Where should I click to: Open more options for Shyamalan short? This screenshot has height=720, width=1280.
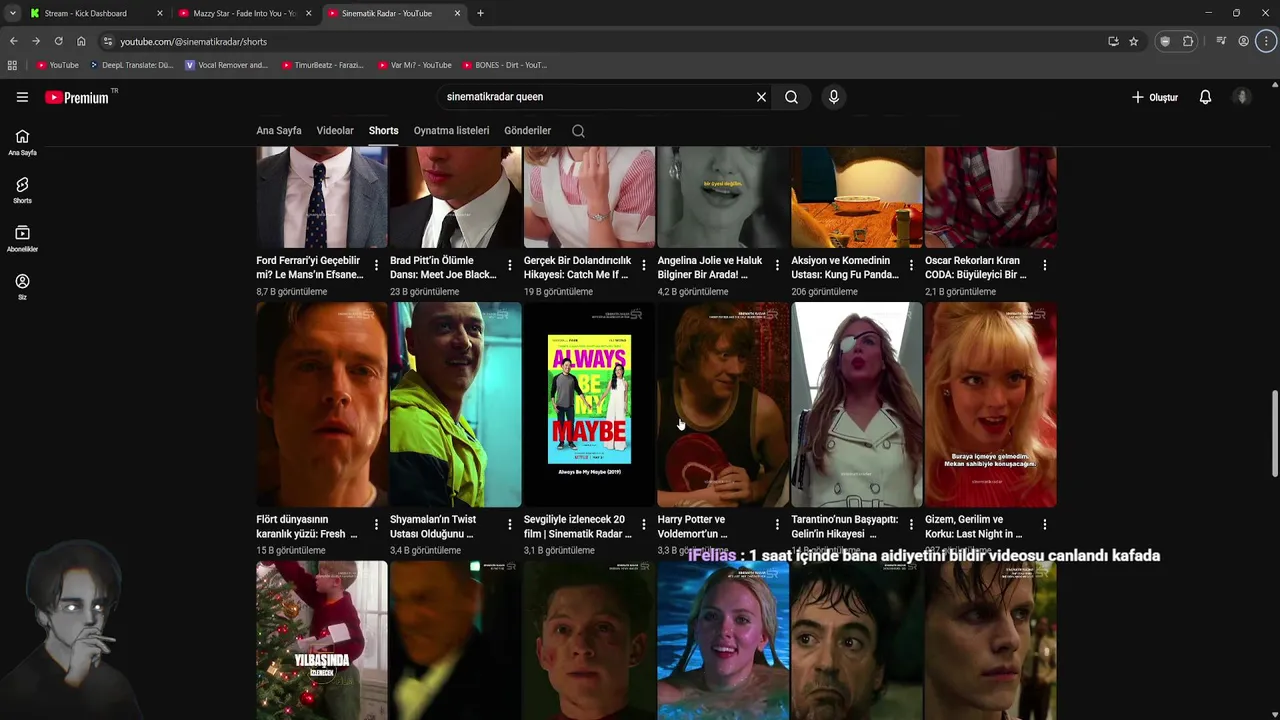pyautogui.click(x=510, y=524)
